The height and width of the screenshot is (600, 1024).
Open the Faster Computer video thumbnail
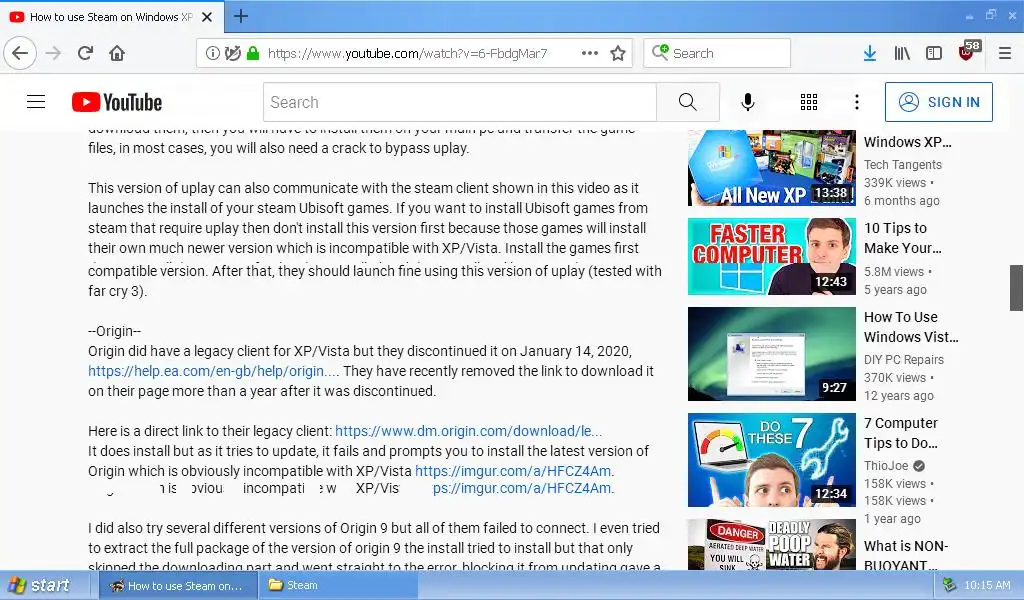771,257
